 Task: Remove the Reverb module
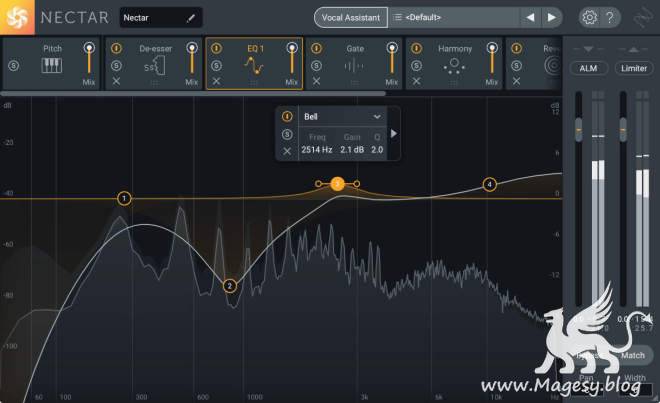[516, 81]
